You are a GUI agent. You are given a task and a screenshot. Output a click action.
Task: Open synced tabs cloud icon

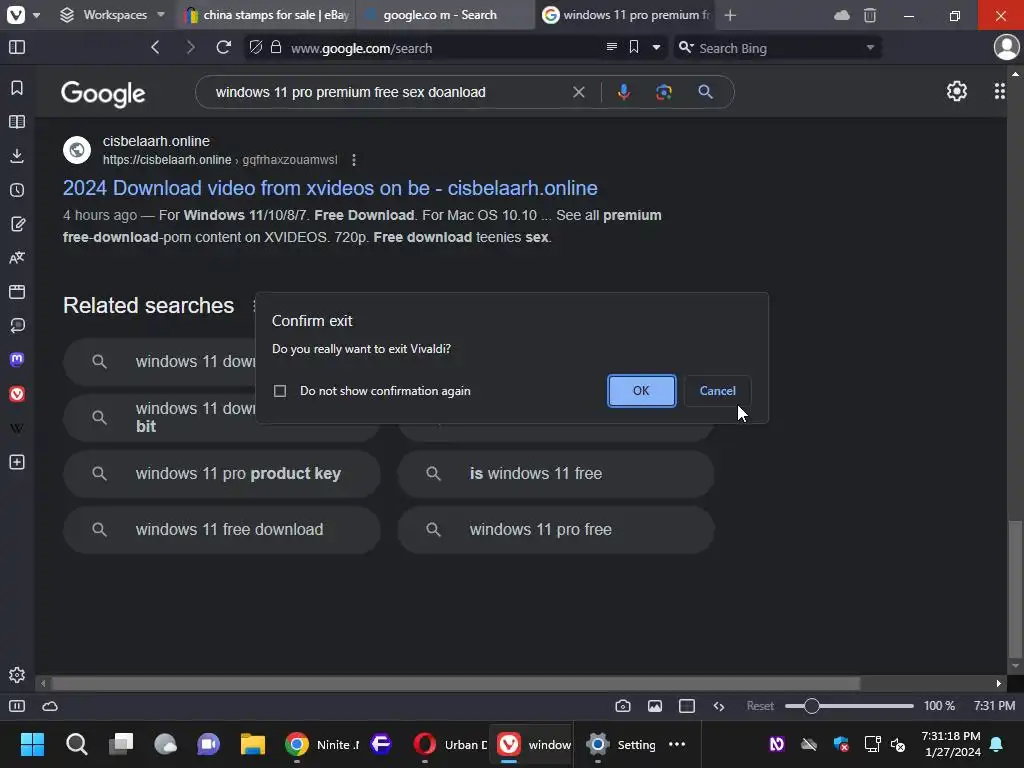842,15
